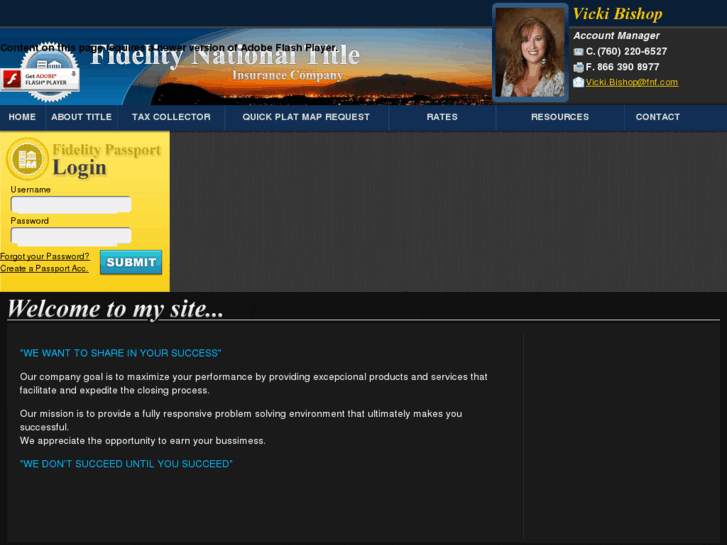
Task: Click the phone icon beside cell number
Action: point(578,51)
